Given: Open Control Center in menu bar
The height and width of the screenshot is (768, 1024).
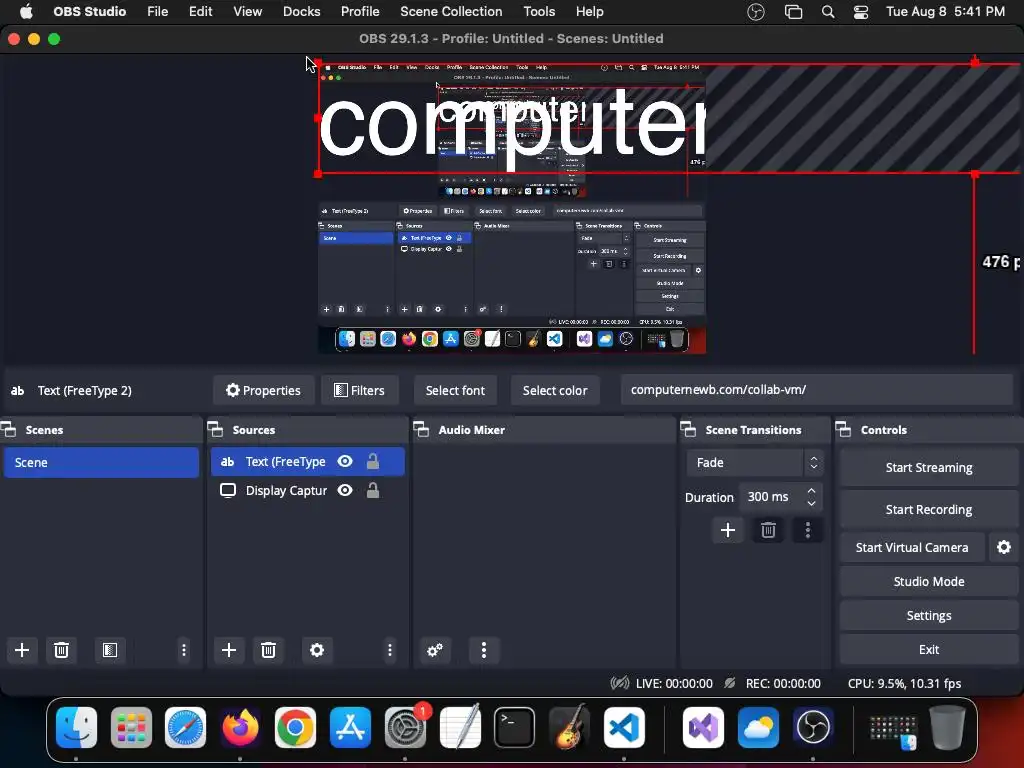Looking at the screenshot, I should pyautogui.click(x=861, y=12).
